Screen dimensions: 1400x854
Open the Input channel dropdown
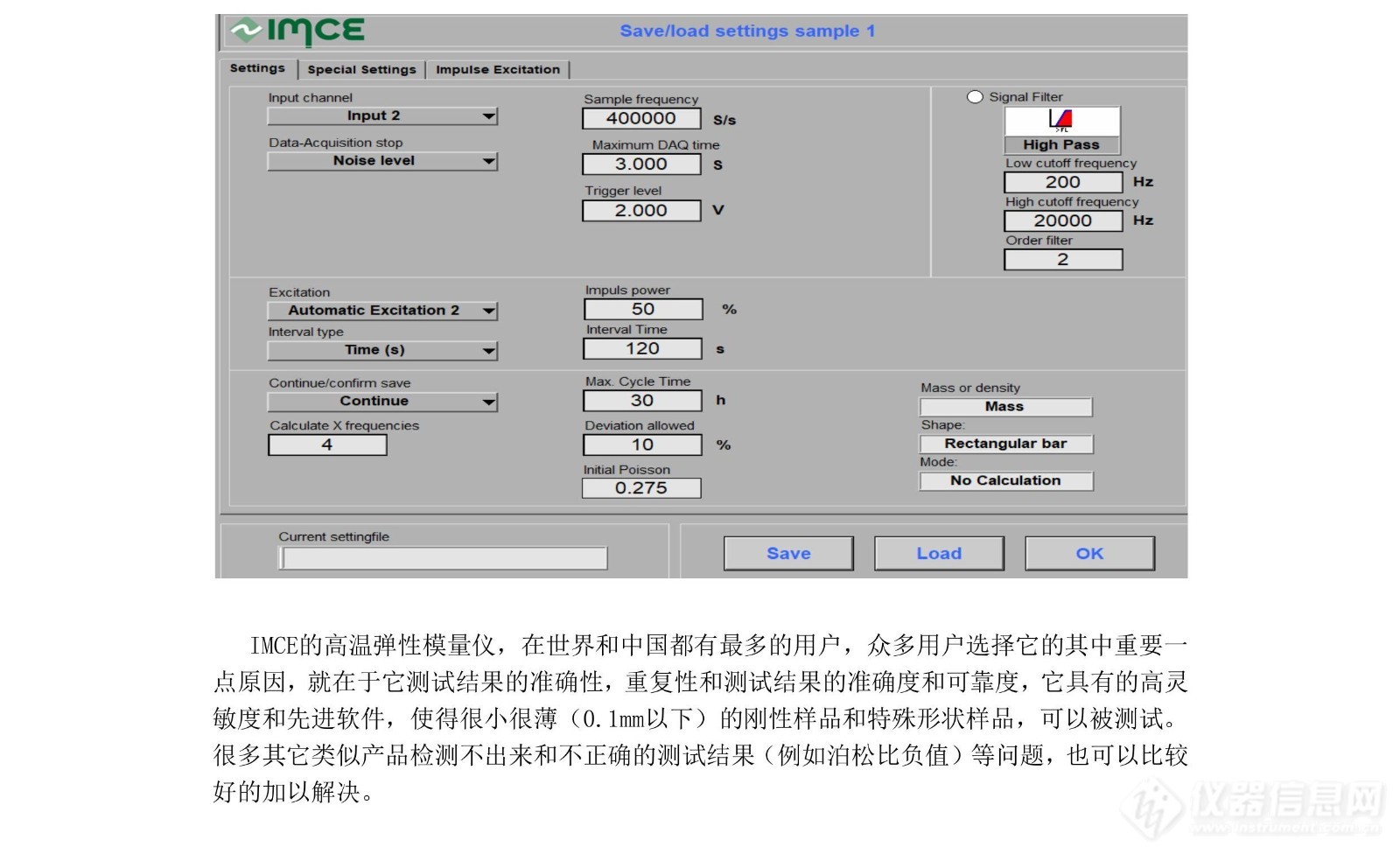tap(382, 115)
